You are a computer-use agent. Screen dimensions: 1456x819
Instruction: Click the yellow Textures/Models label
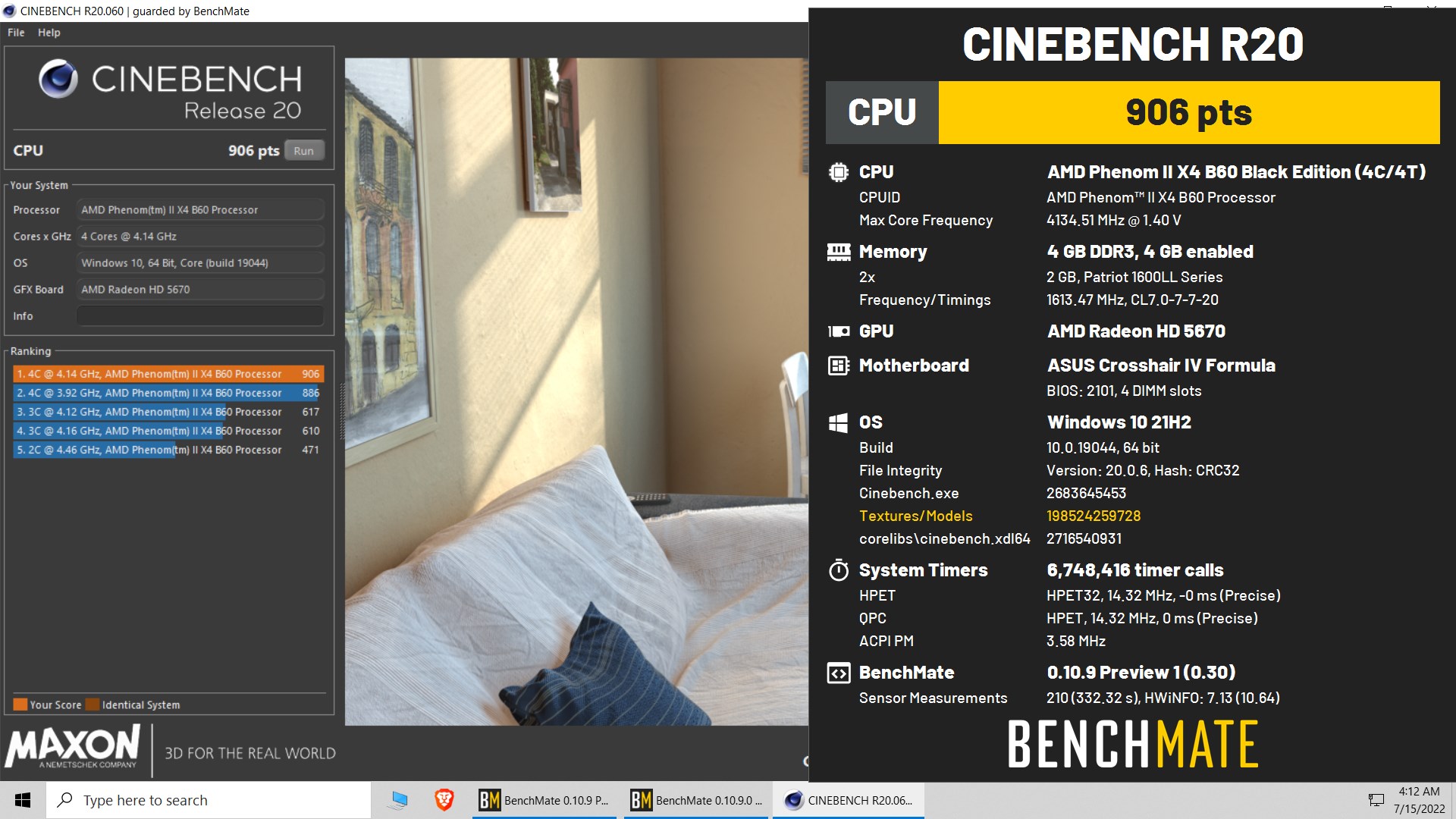(915, 516)
